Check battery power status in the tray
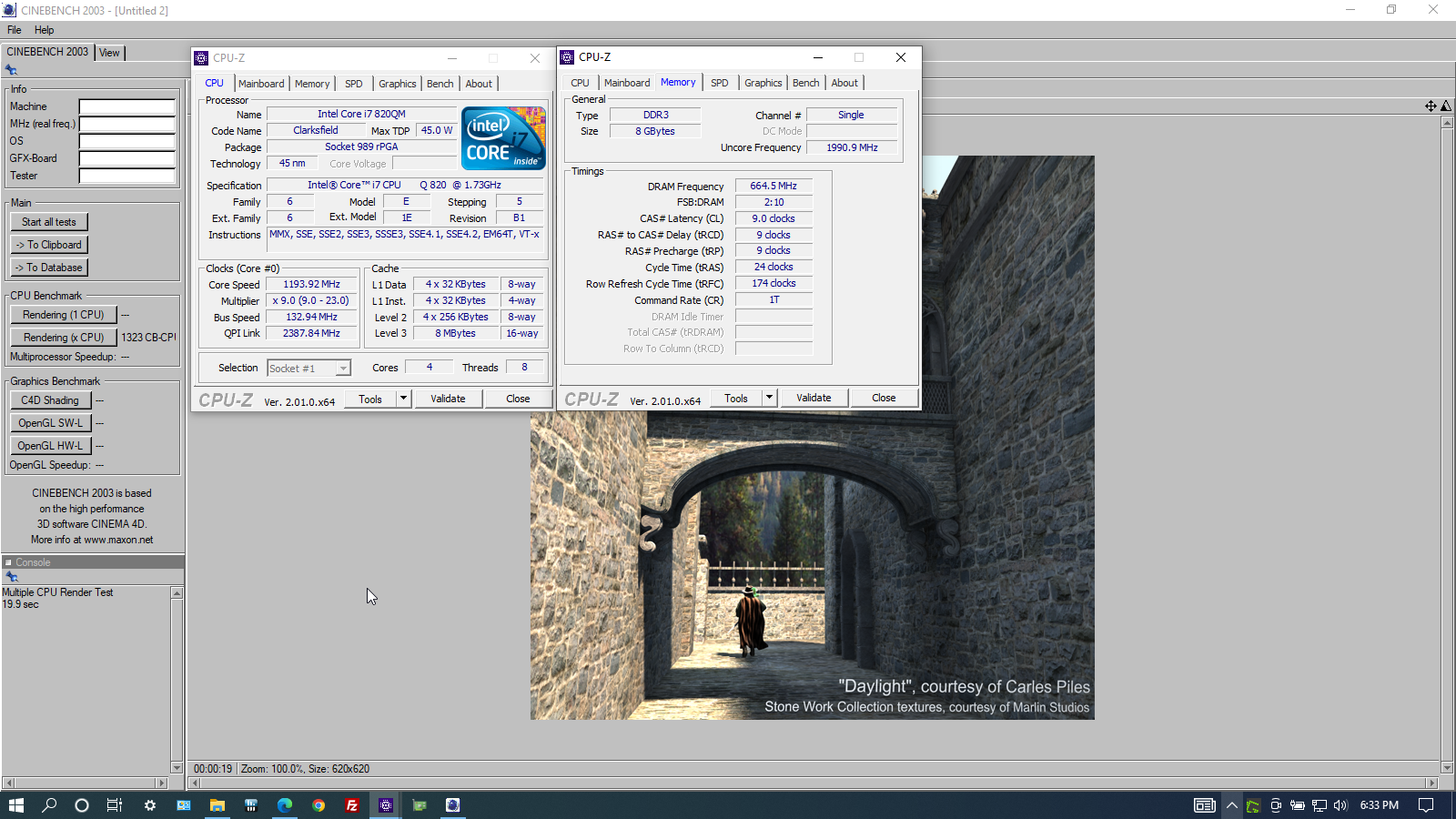Screen dimensions: 1456x819 click(x=1298, y=805)
